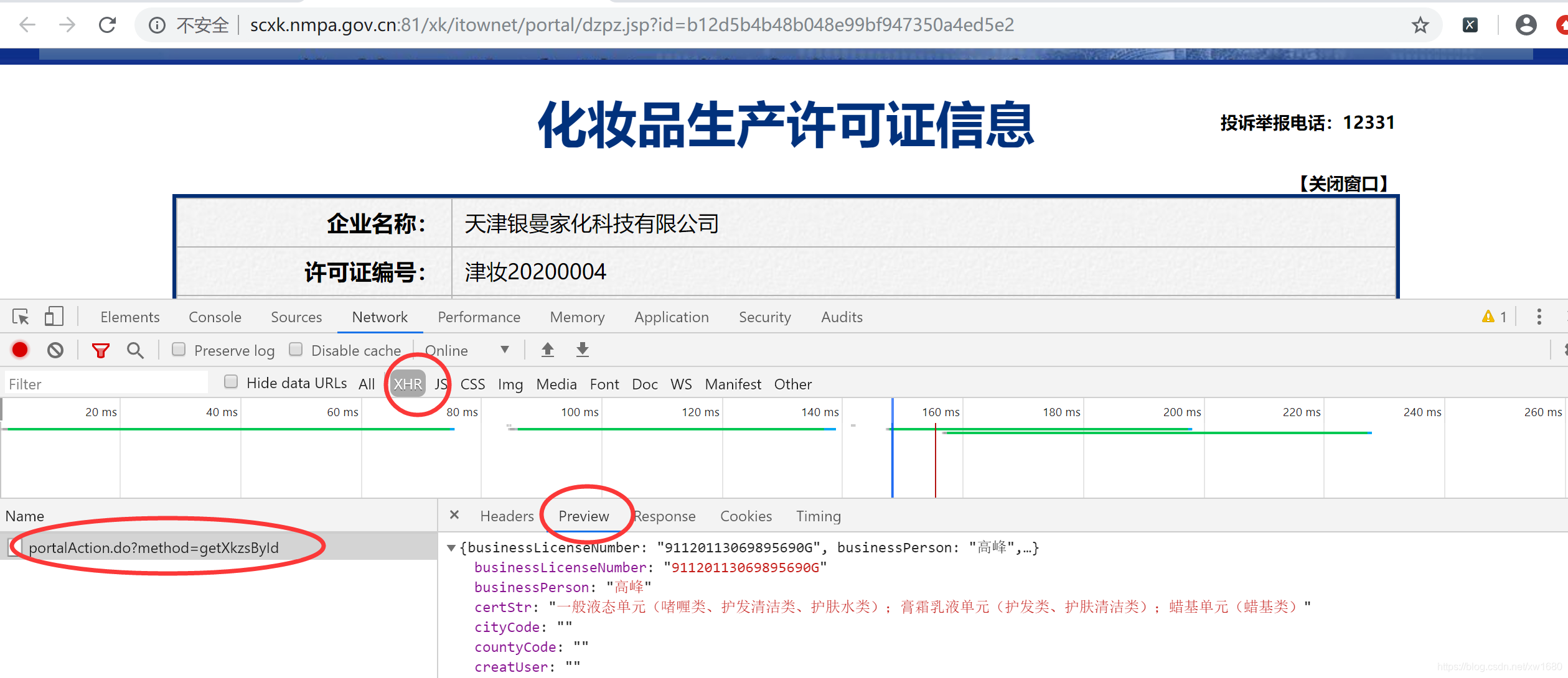Filter requests by Img
The height and width of the screenshot is (678, 1568).
(x=510, y=384)
